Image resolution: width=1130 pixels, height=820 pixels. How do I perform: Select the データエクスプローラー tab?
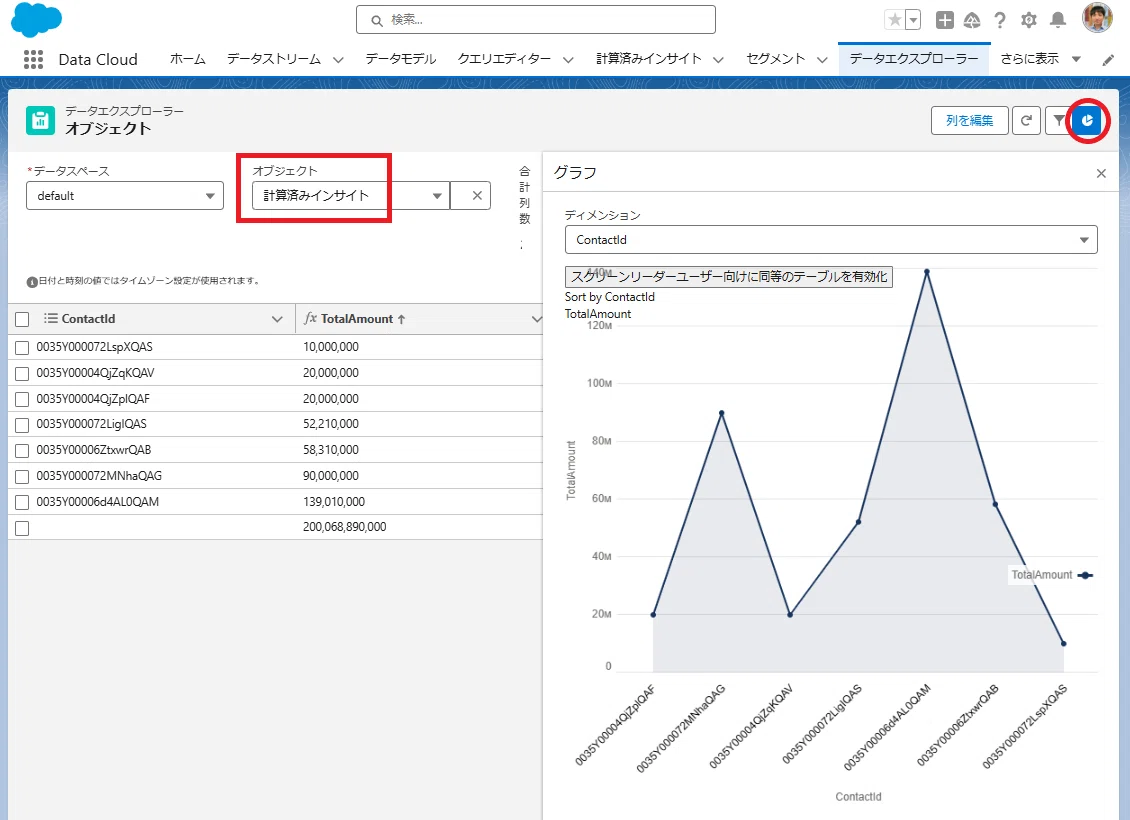point(914,59)
